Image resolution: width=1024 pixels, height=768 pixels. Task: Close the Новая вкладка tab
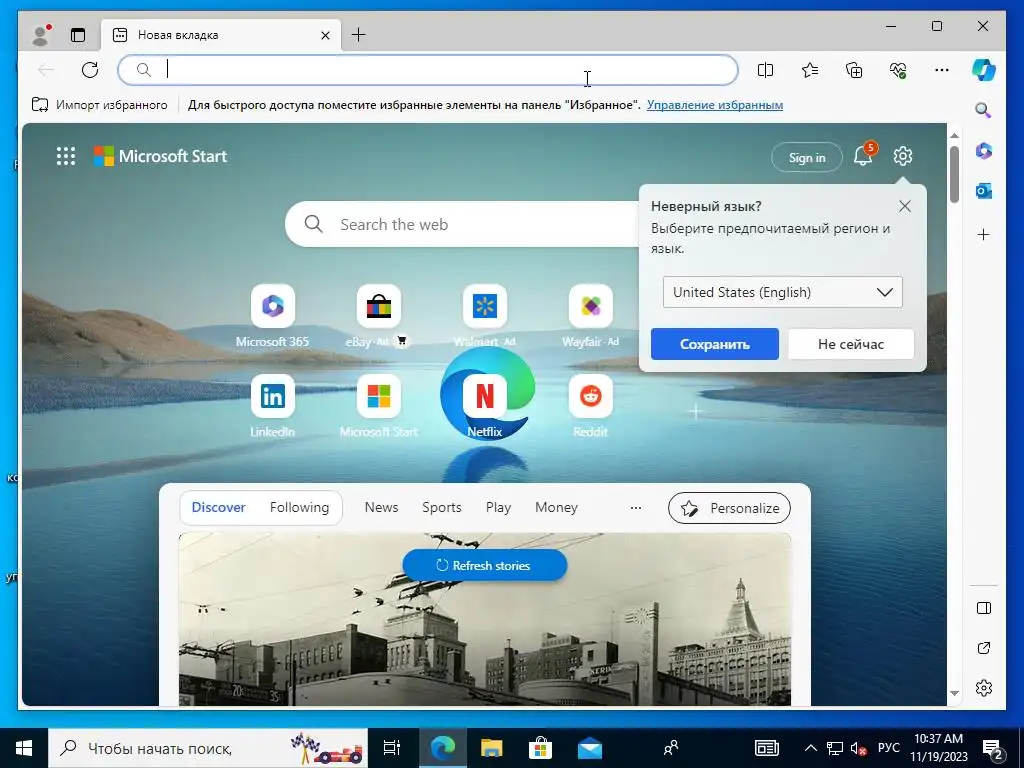tap(325, 35)
